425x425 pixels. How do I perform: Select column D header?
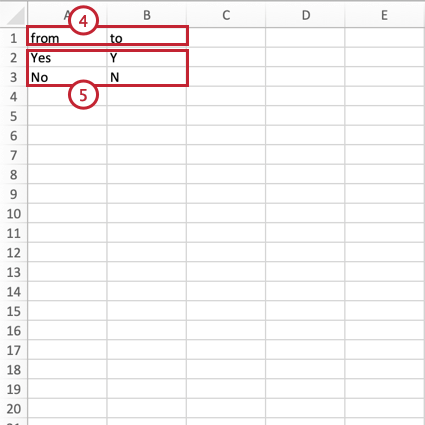pyautogui.click(x=305, y=15)
